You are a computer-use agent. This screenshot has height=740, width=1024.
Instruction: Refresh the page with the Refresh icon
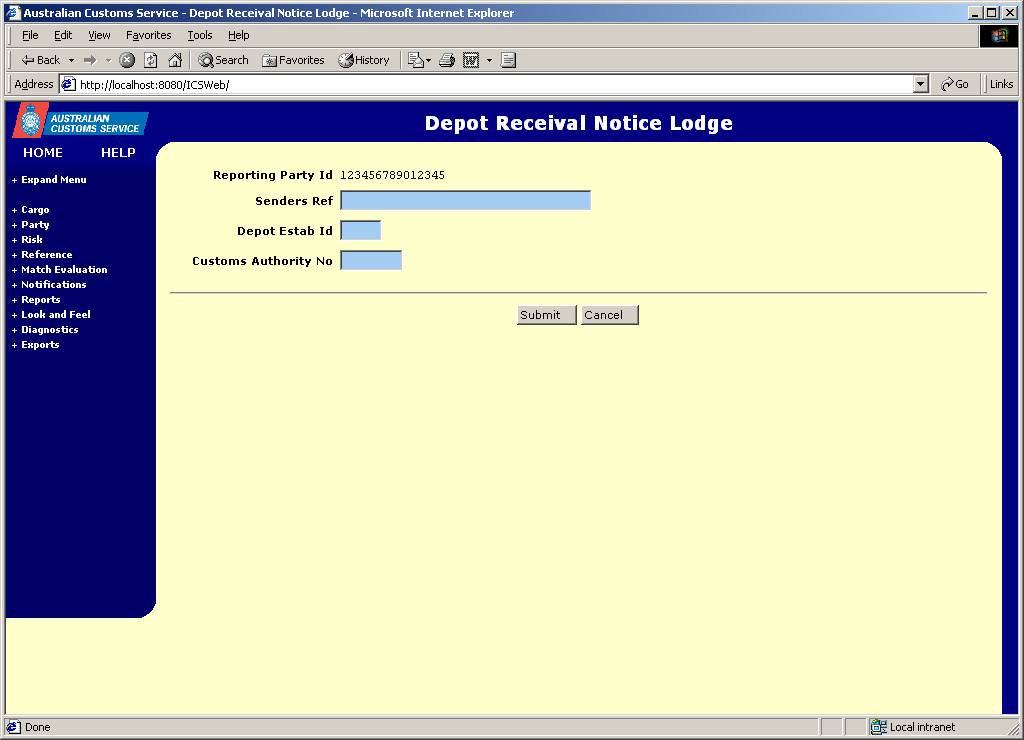(x=151, y=60)
